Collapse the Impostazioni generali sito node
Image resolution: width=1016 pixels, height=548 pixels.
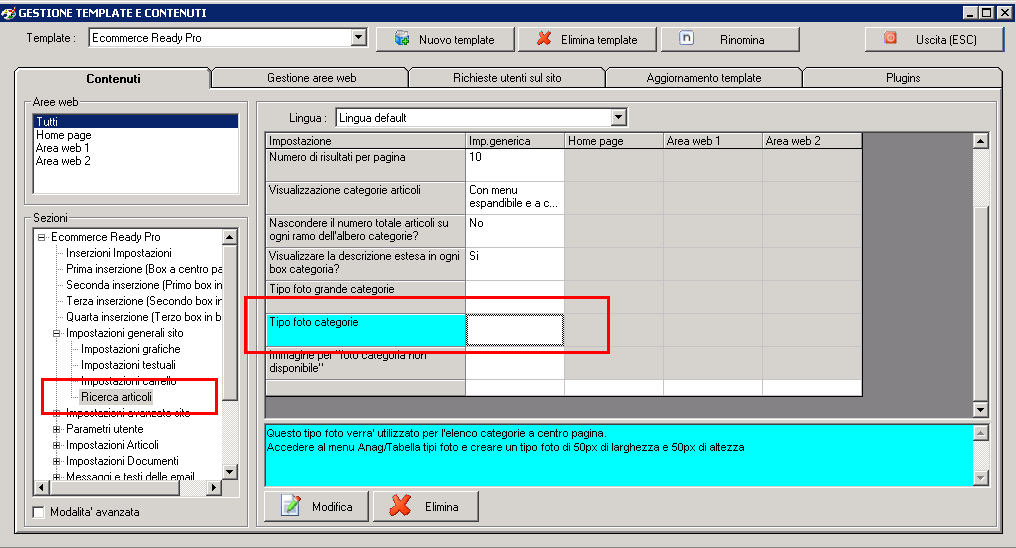tap(56, 333)
